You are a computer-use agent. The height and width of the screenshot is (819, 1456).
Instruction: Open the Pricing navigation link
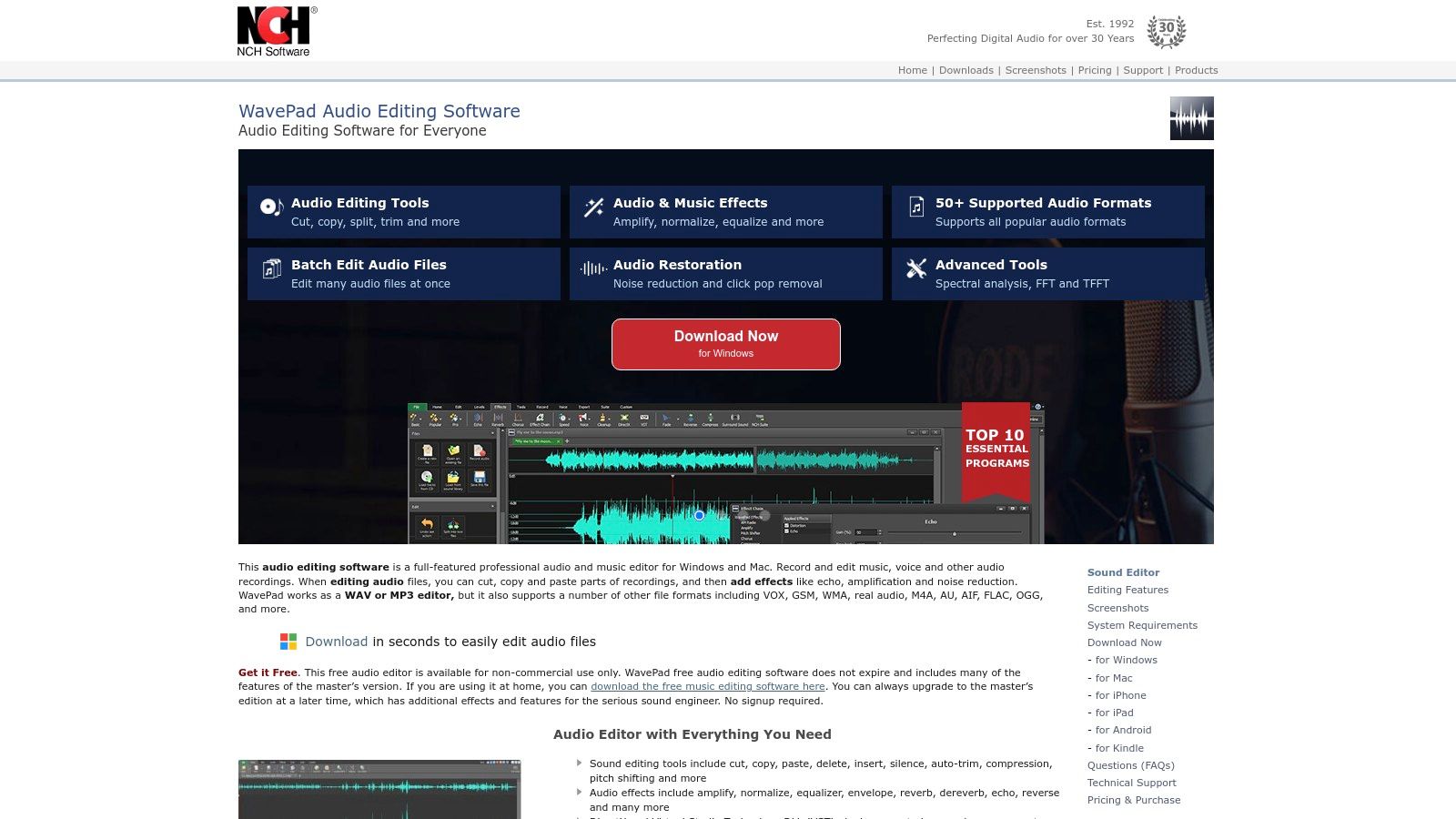1095,70
